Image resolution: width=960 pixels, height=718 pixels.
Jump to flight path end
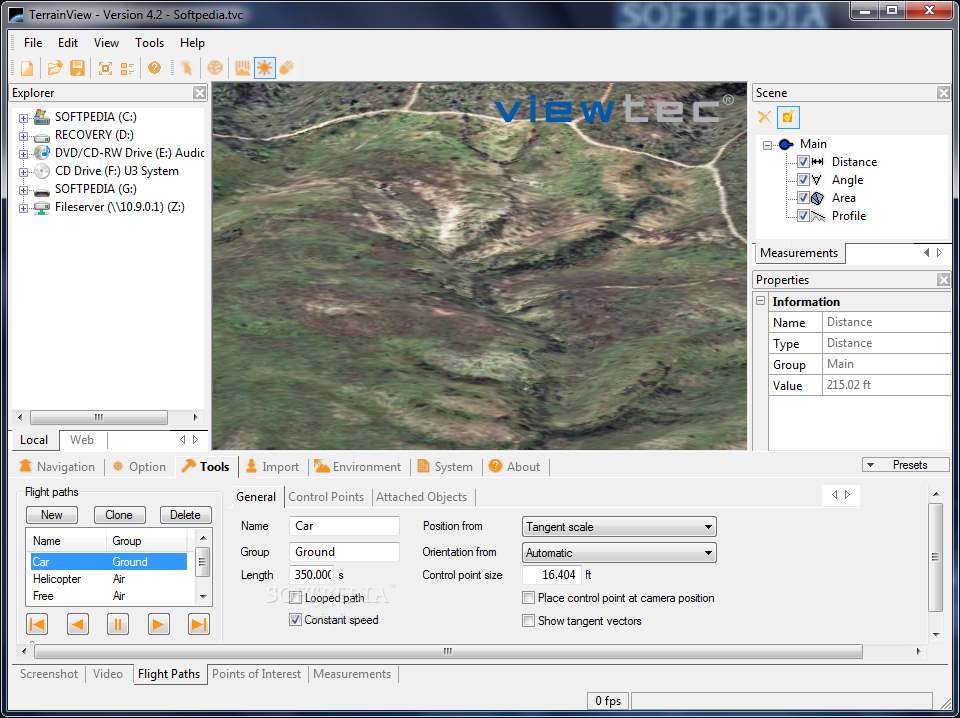[x=199, y=624]
